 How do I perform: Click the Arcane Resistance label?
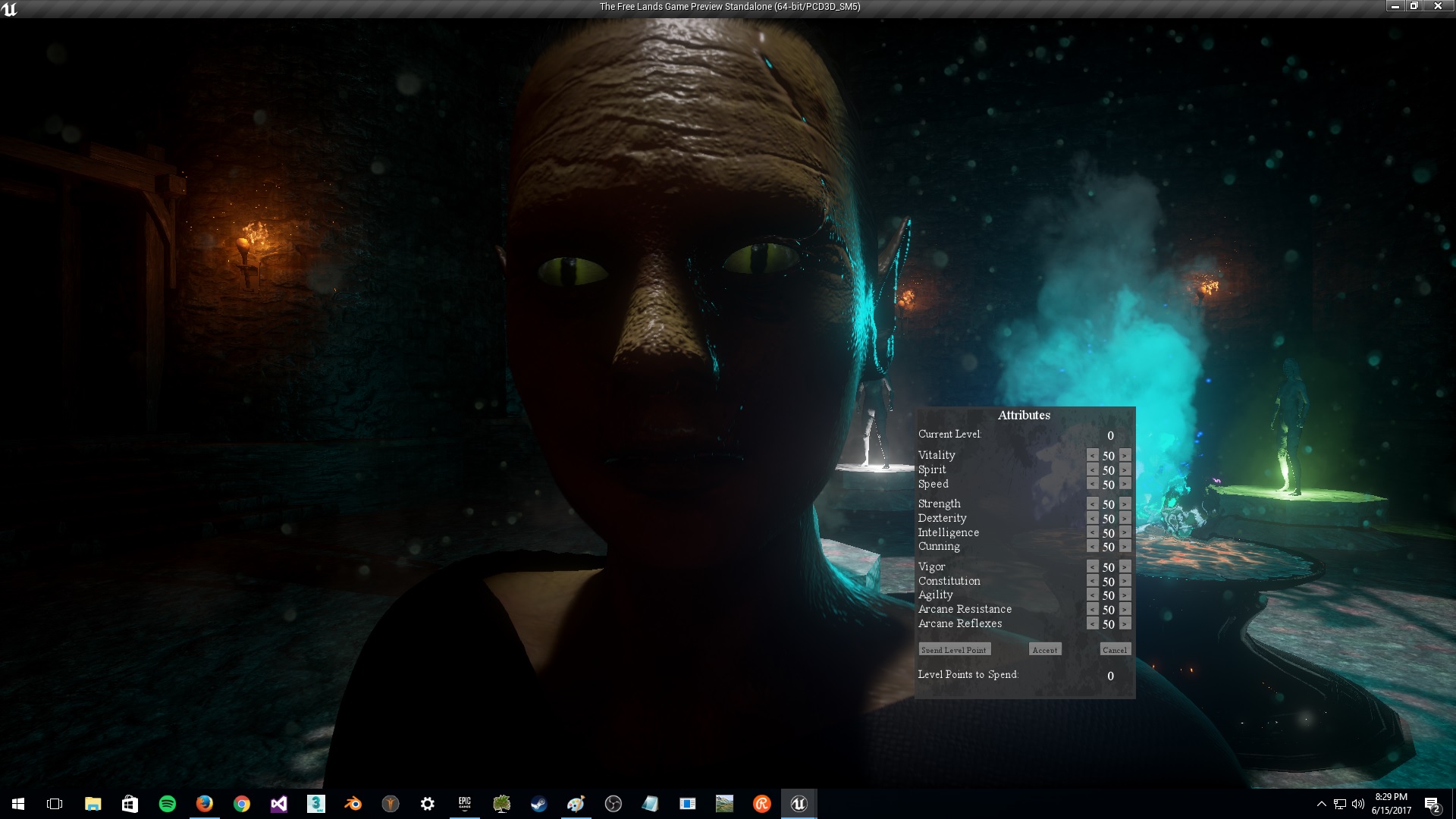click(x=965, y=610)
